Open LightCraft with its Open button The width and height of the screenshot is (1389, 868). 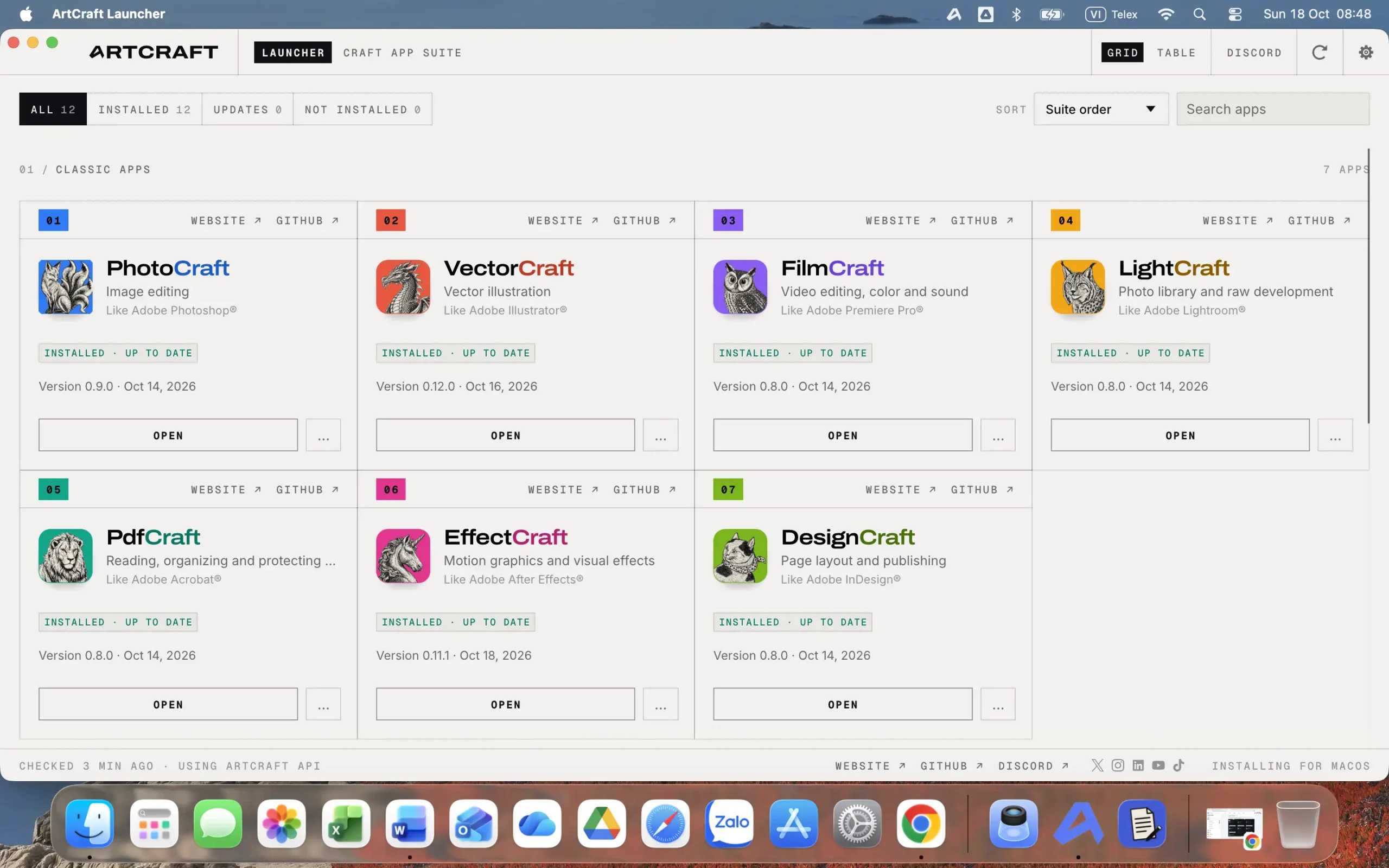point(1180,435)
